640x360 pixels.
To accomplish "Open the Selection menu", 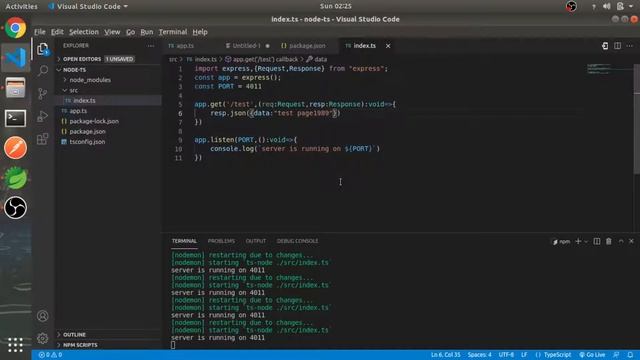I will pos(84,32).
